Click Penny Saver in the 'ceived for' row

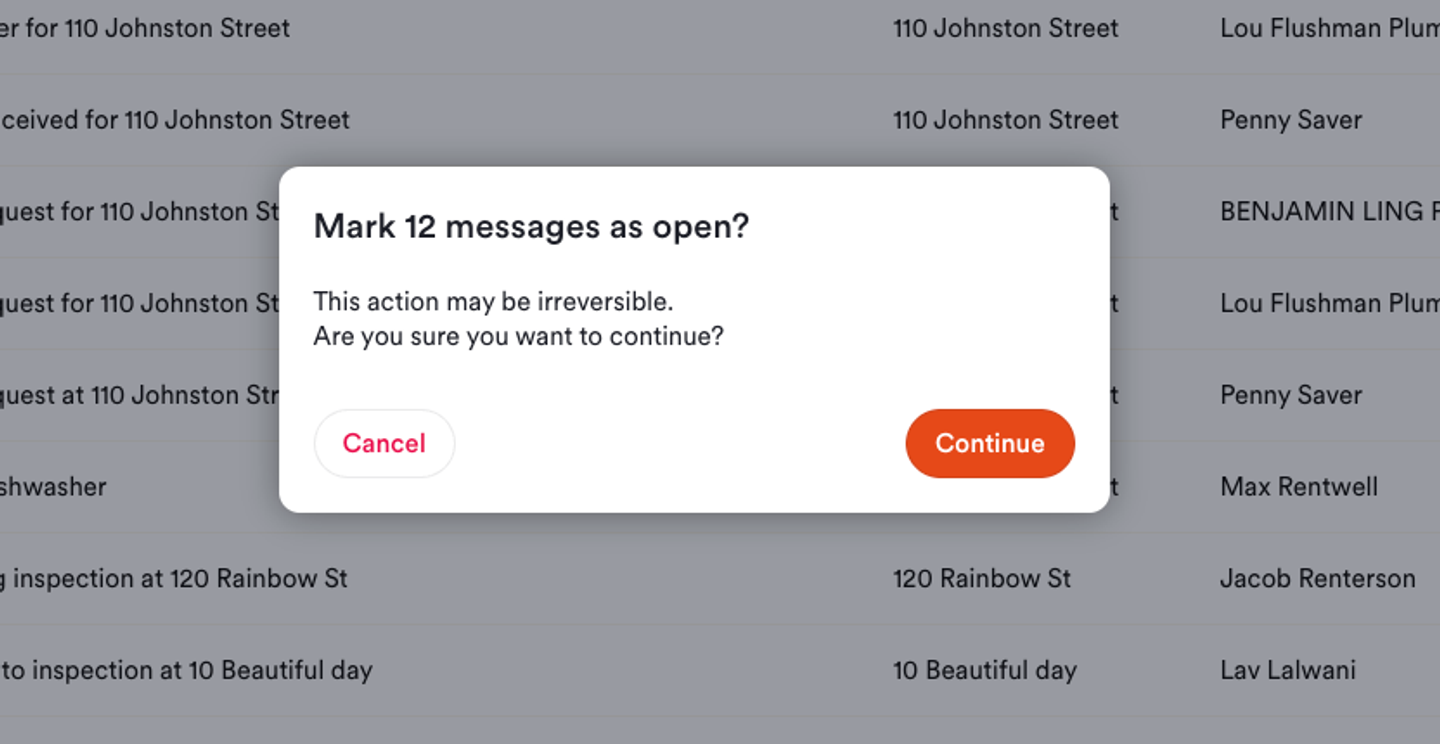pyautogui.click(x=1291, y=120)
